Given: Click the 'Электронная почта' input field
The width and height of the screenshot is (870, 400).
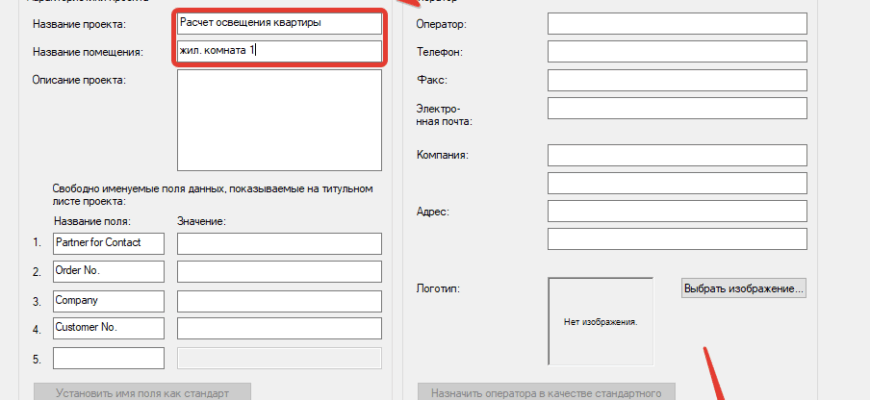Looking at the screenshot, I should [677, 108].
